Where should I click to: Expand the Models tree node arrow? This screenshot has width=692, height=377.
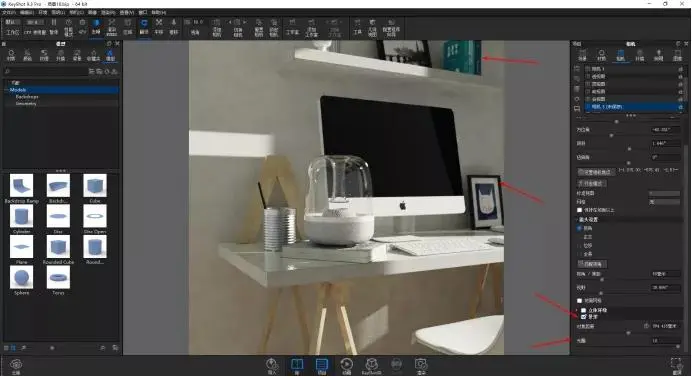(7, 90)
